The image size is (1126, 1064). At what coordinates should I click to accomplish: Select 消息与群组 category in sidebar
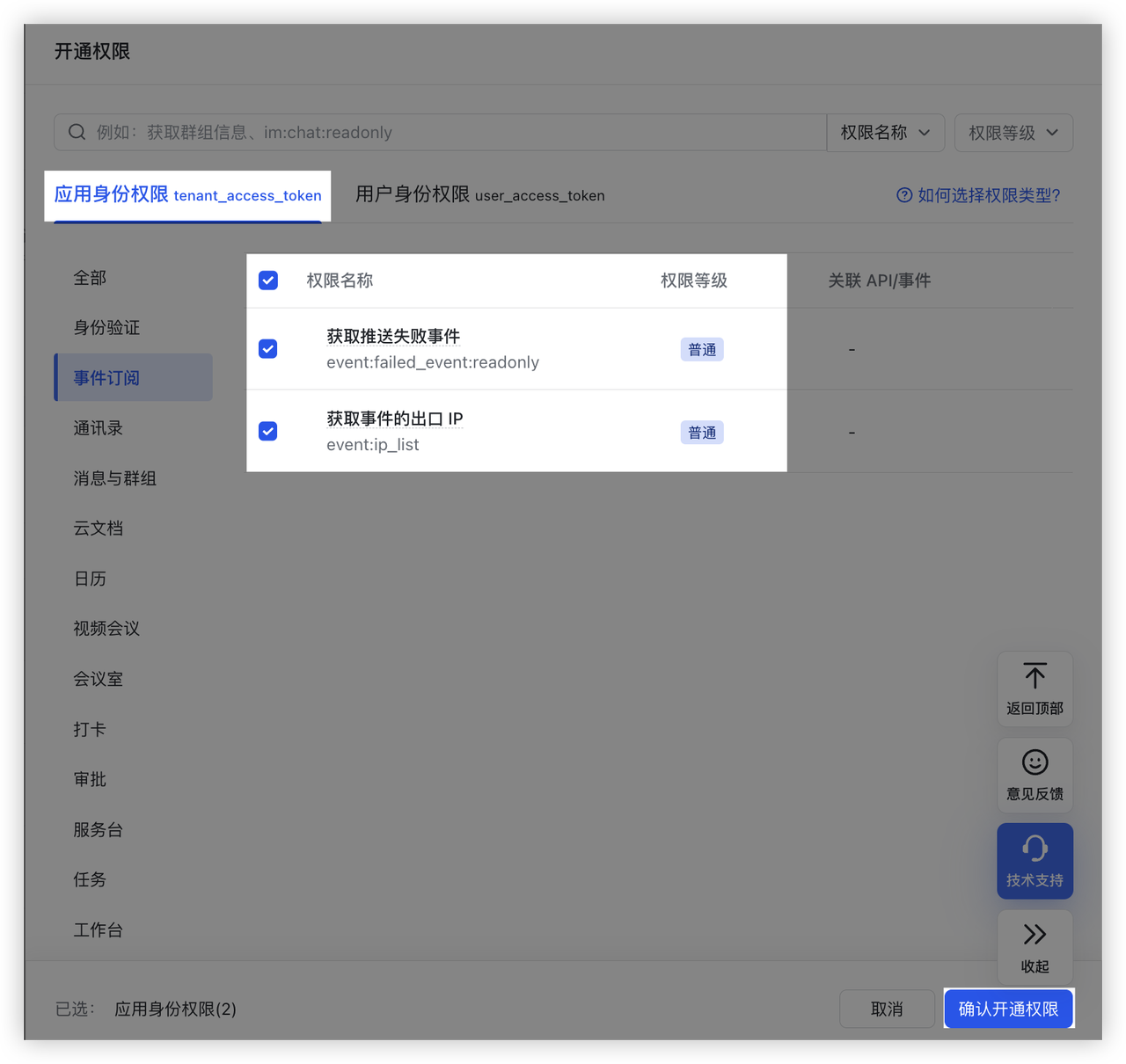(x=114, y=478)
